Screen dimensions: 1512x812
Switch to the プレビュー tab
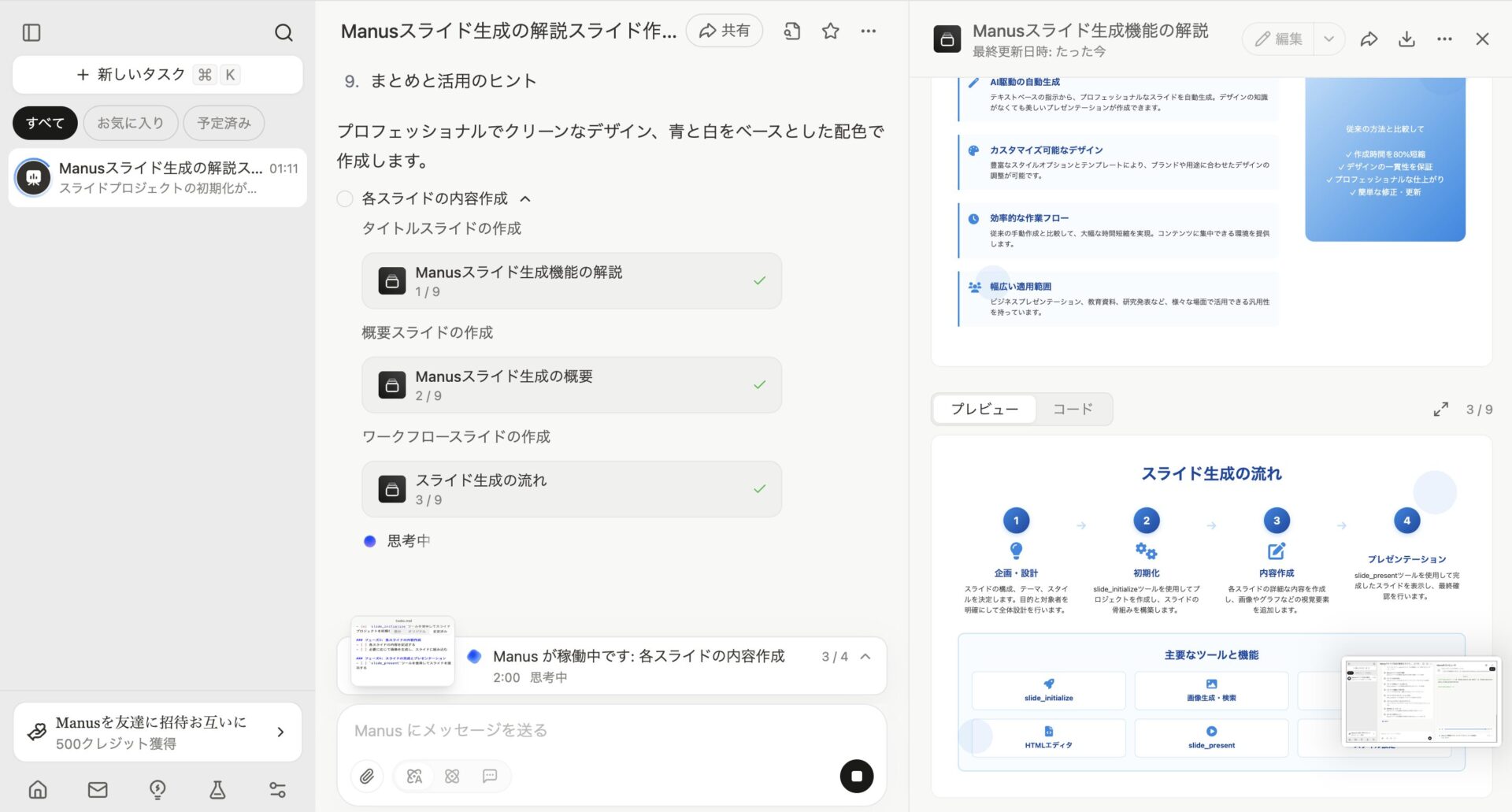coord(984,410)
